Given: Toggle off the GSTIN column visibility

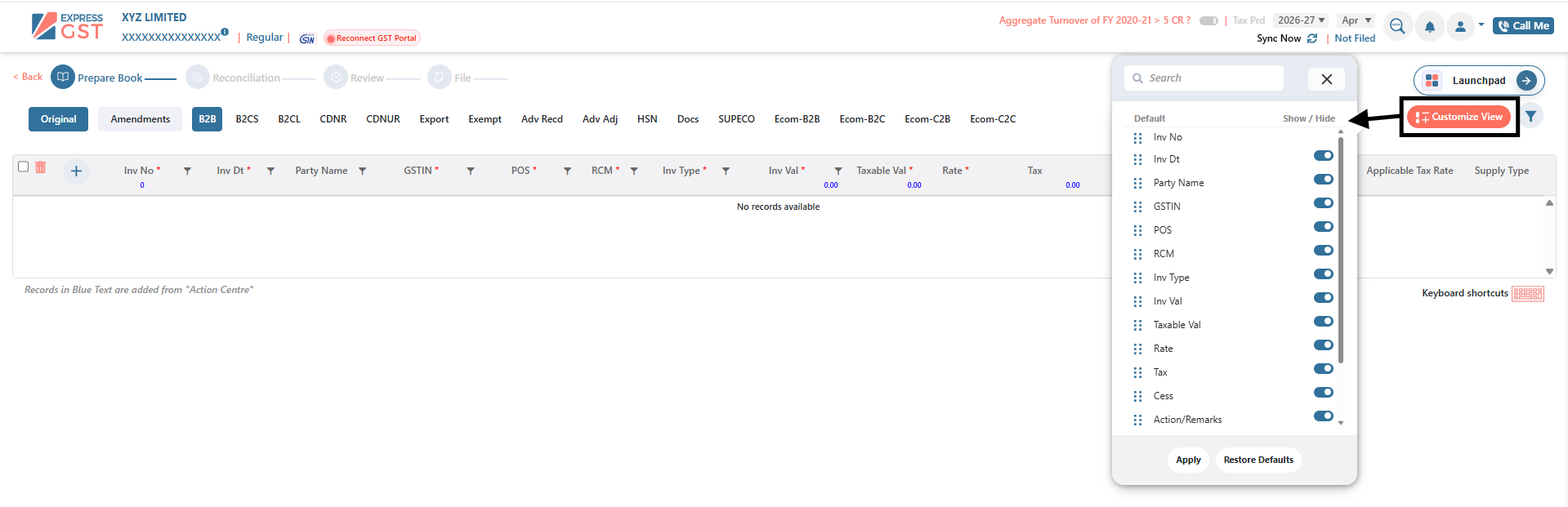Looking at the screenshot, I should pos(1323,203).
